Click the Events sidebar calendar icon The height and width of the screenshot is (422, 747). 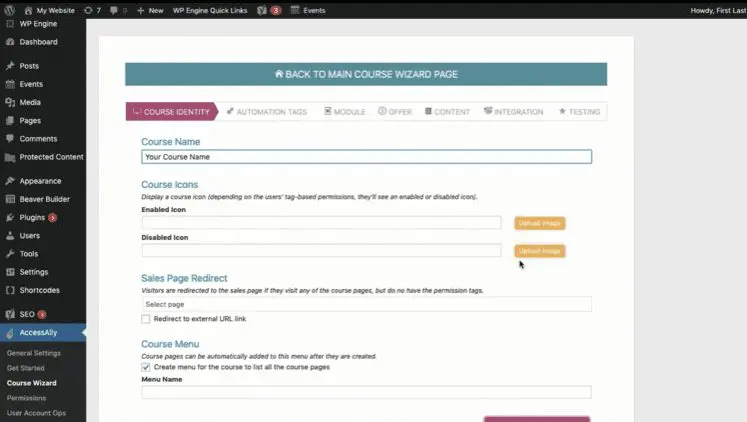point(10,84)
